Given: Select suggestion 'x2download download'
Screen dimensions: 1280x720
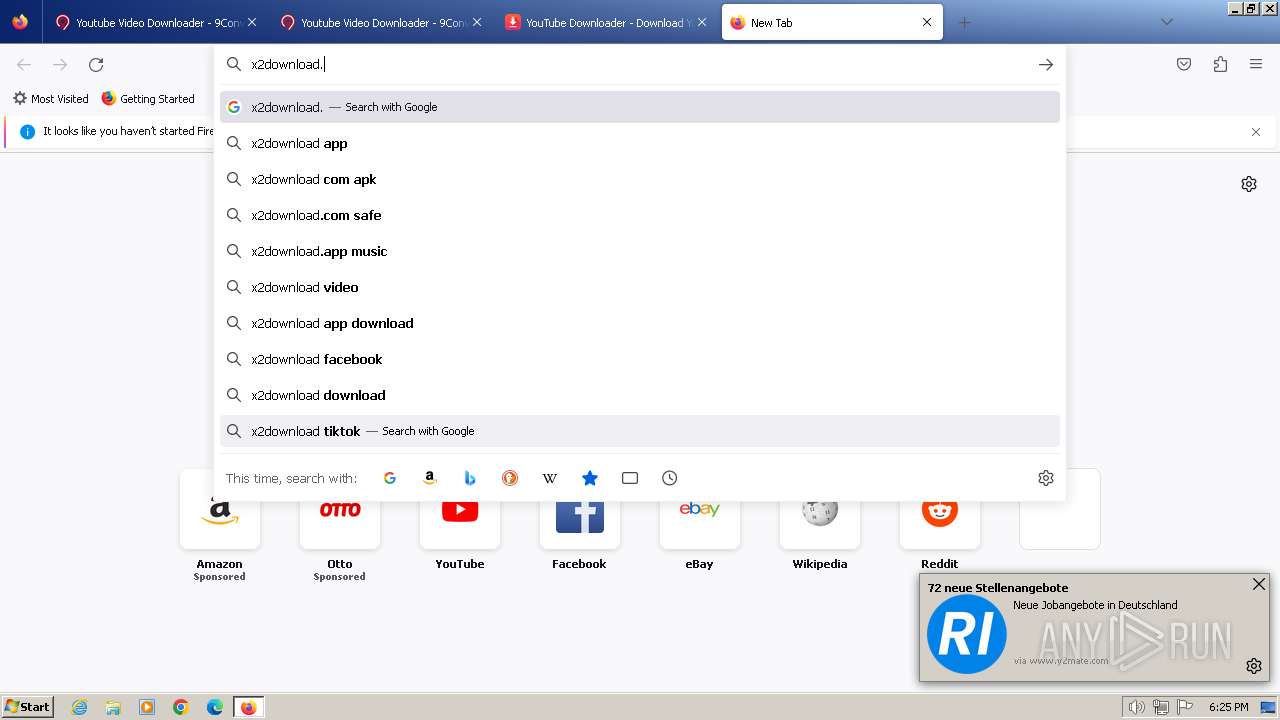Looking at the screenshot, I should [x=640, y=395].
